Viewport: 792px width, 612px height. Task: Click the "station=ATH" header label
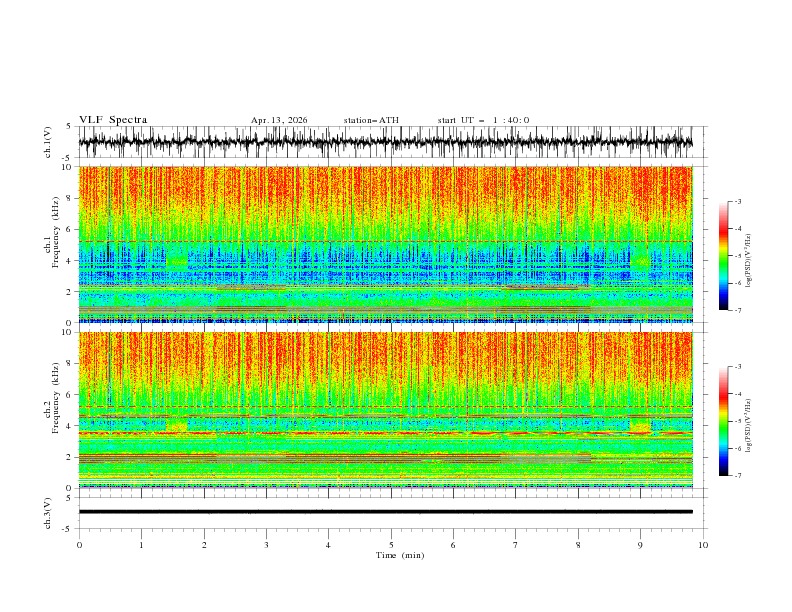[371, 120]
